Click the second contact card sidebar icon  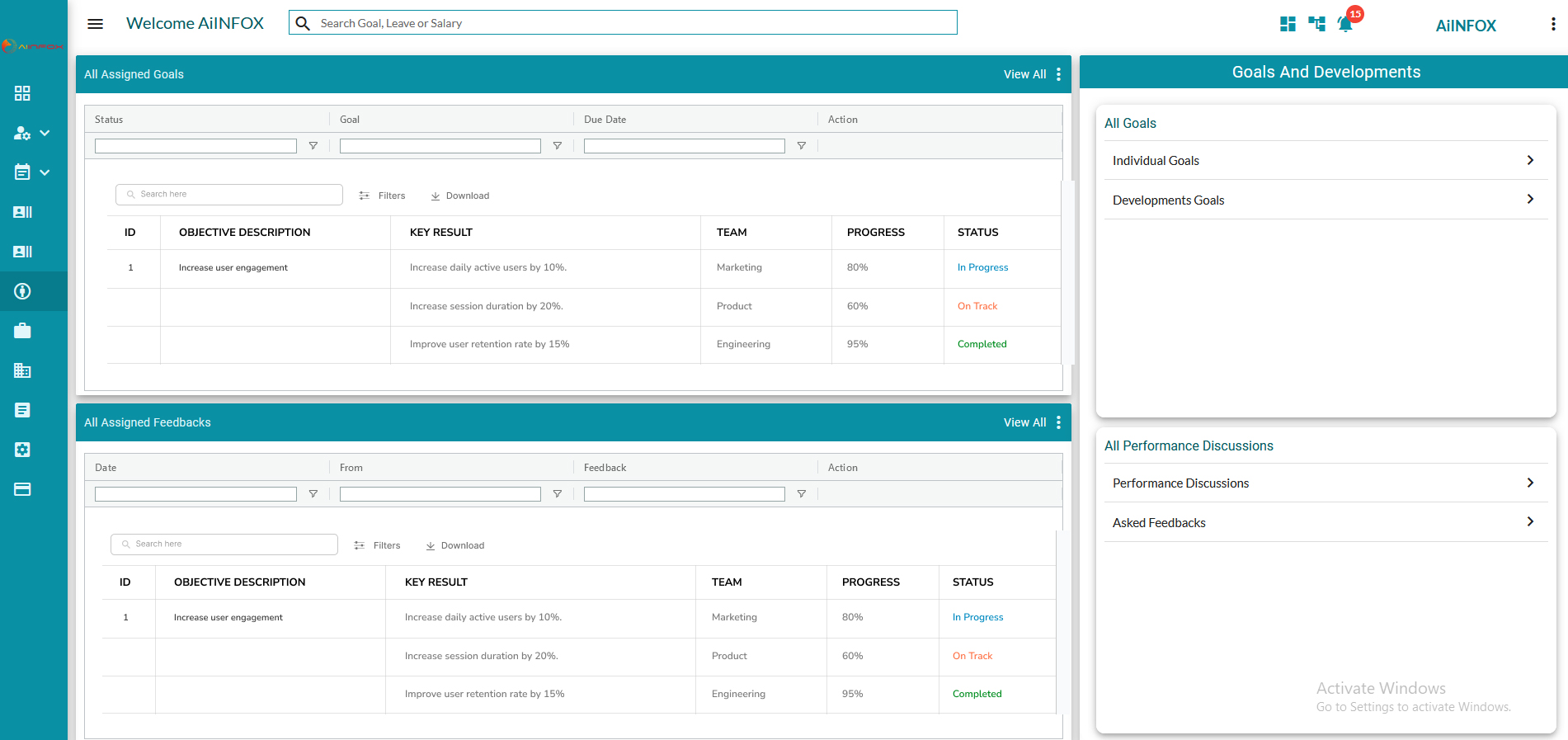(x=22, y=252)
